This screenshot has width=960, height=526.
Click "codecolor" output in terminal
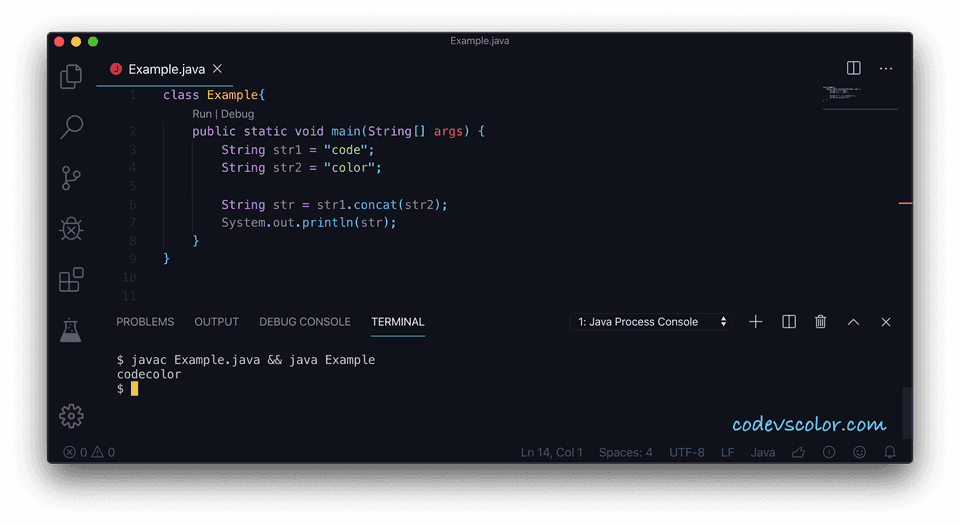149,374
